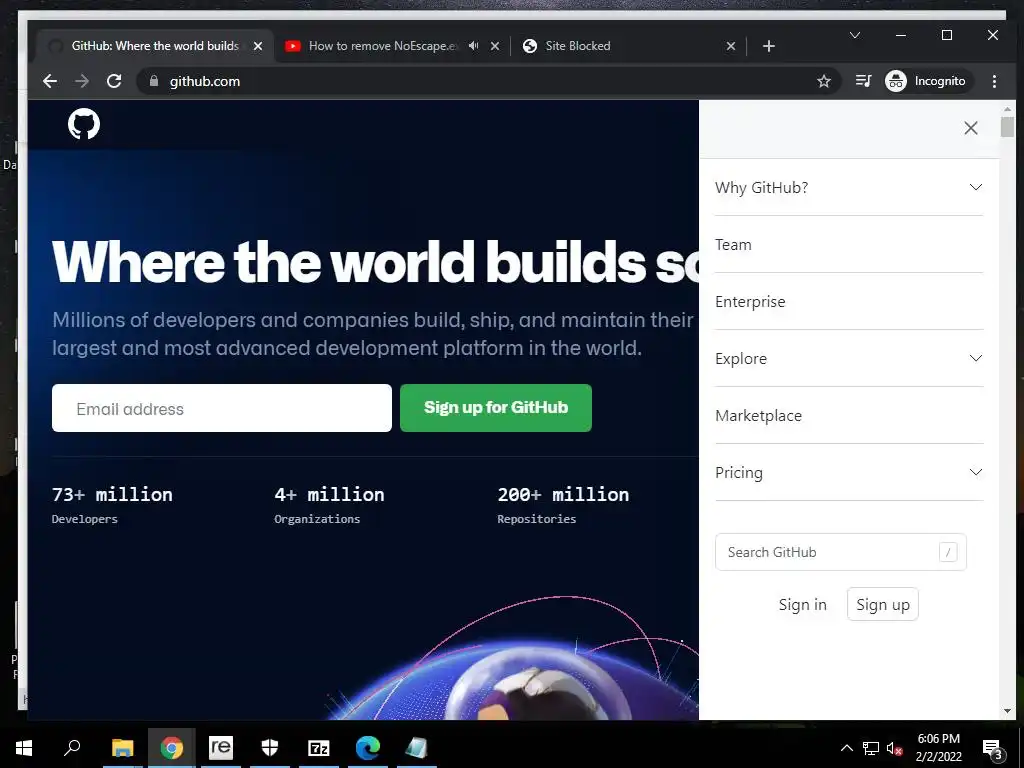This screenshot has width=1024, height=768.
Task: Show hidden system tray icons
Action: click(846, 748)
